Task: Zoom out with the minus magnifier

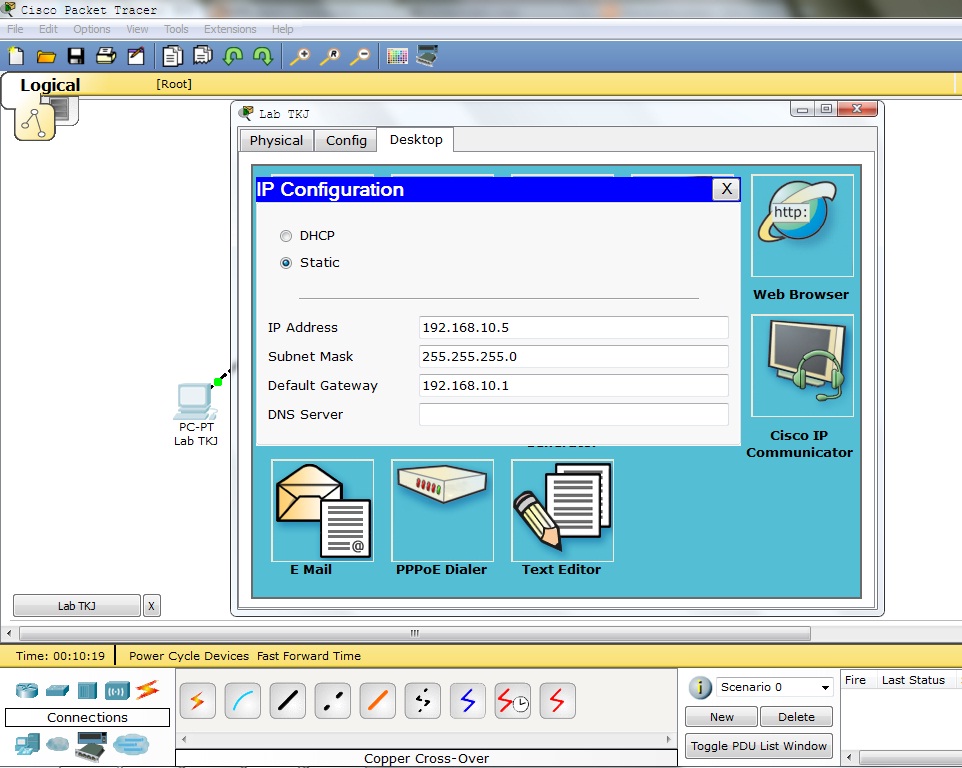Action: [360, 56]
